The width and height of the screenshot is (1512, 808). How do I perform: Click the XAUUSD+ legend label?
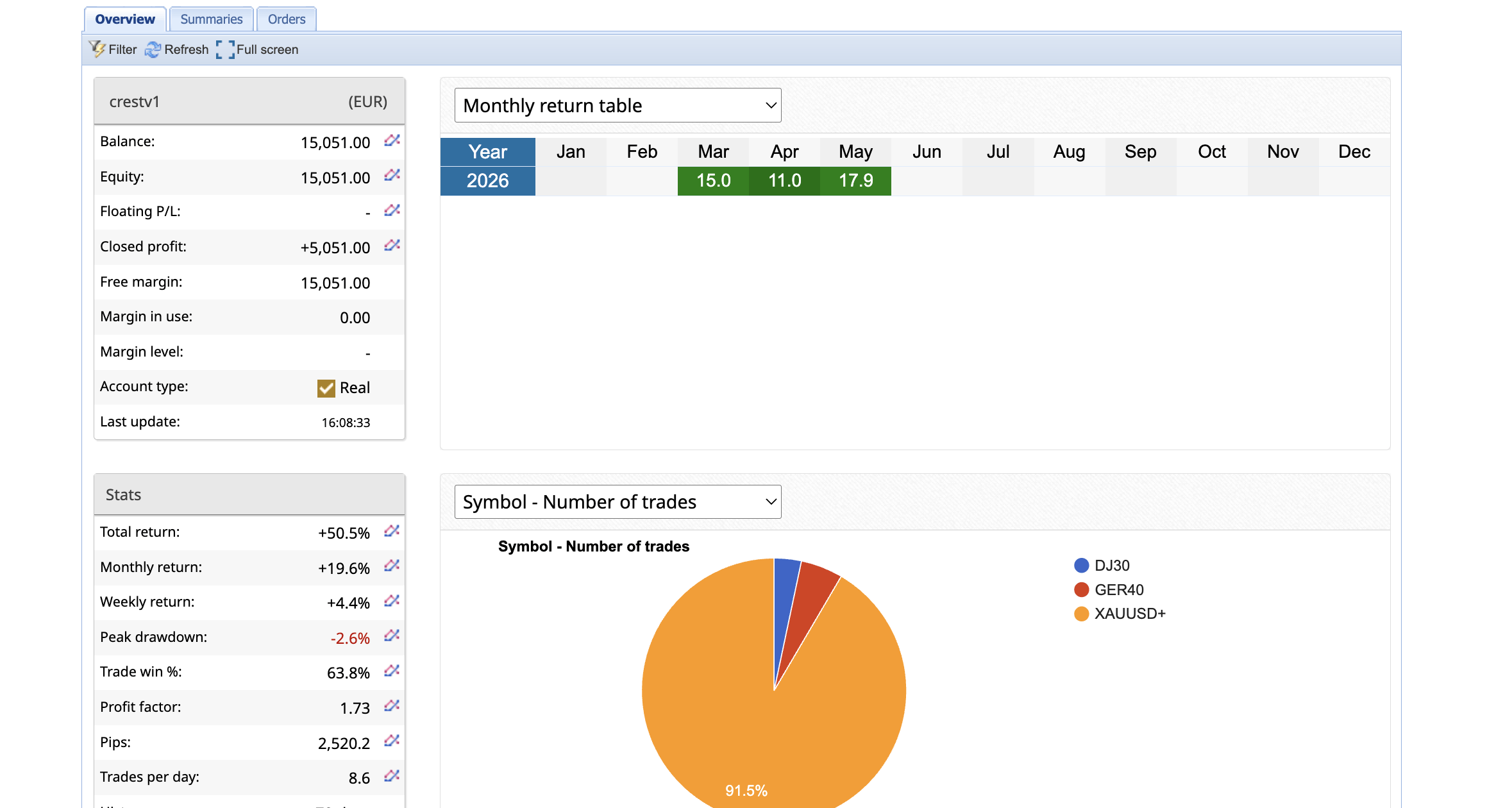[x=1130, y=614]
